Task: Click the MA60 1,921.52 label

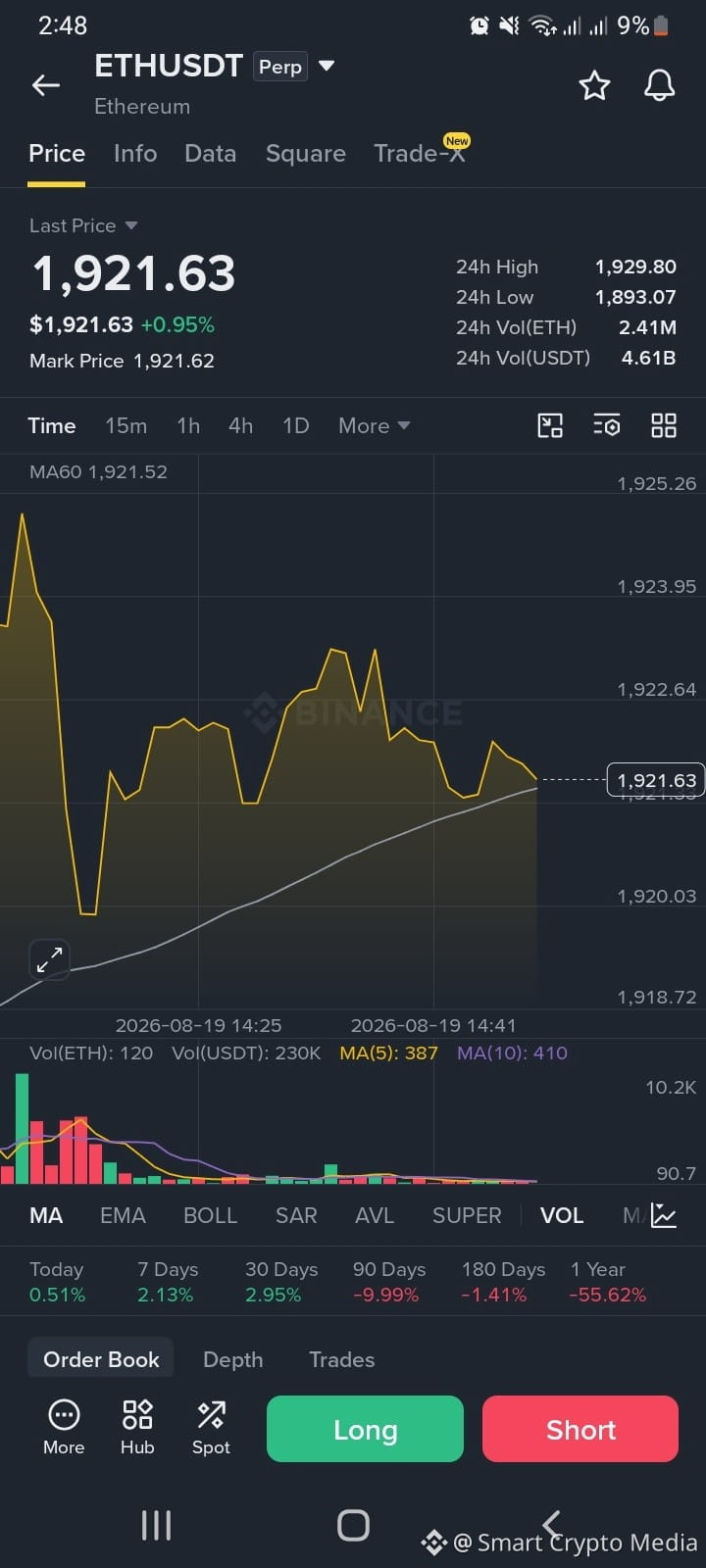Action: pos(98,471)
